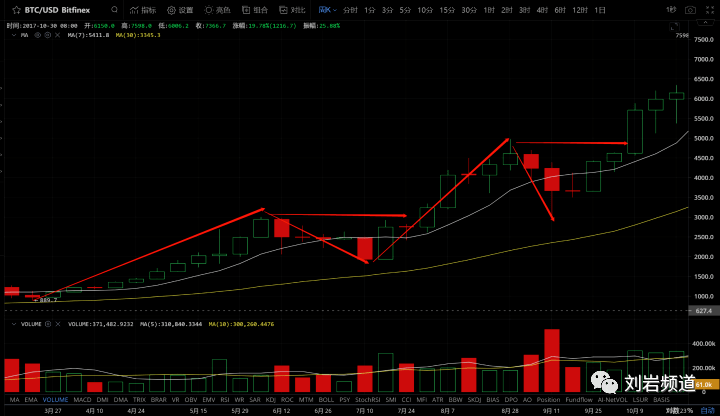
Task: Open the 组合 layout icon
Action: [x=255, y=10]
